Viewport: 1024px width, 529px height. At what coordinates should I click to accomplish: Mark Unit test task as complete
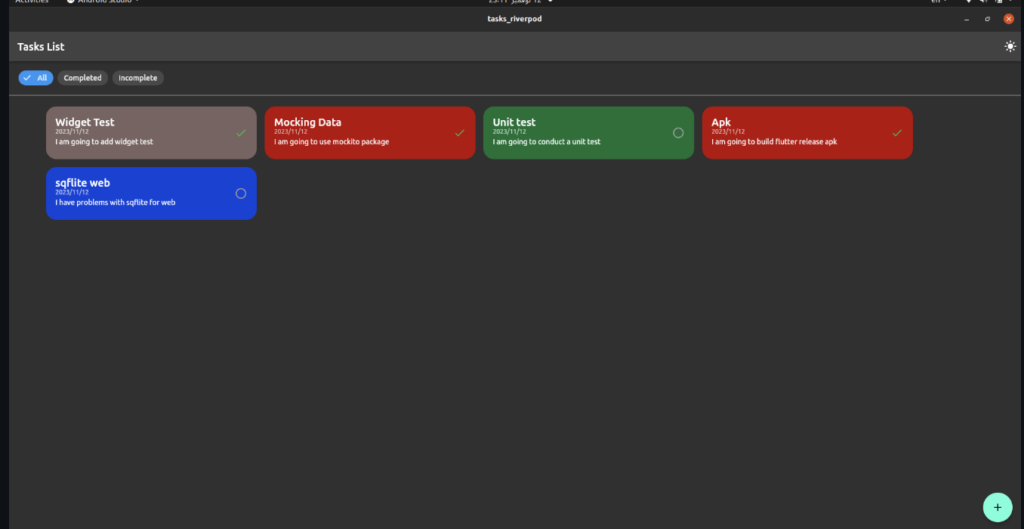pos(678,133)
